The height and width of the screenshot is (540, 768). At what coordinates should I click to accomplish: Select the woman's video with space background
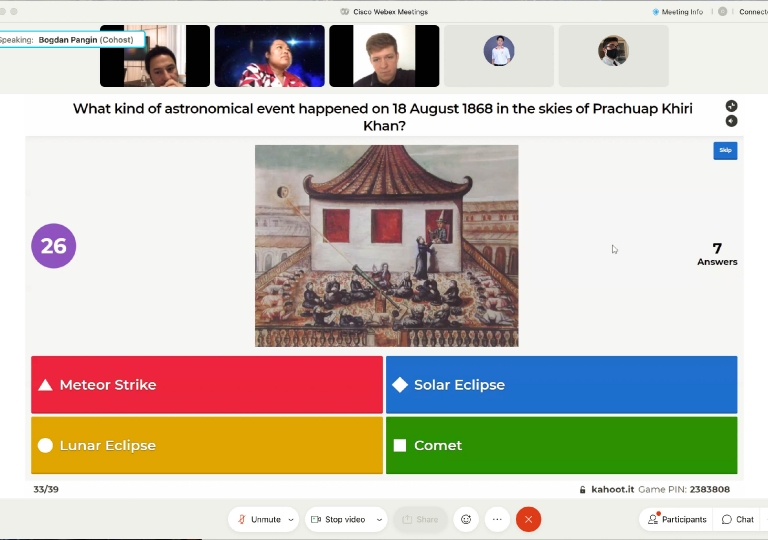269,56
